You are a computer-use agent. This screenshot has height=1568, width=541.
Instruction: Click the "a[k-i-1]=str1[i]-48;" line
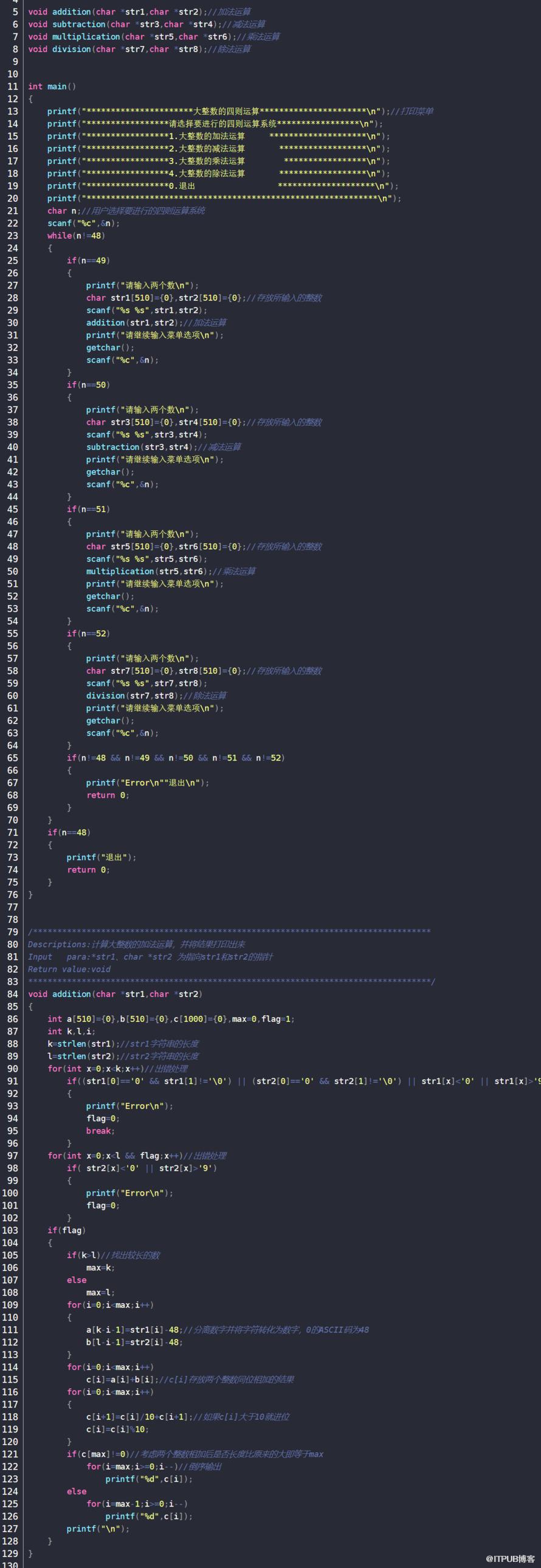(227, 1329)
